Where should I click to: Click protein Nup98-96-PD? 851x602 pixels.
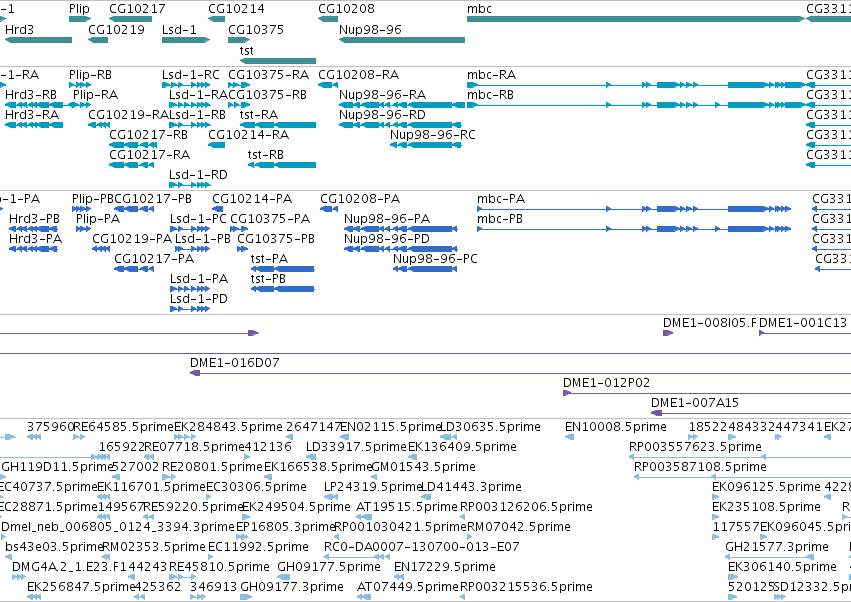pos(387,239)
